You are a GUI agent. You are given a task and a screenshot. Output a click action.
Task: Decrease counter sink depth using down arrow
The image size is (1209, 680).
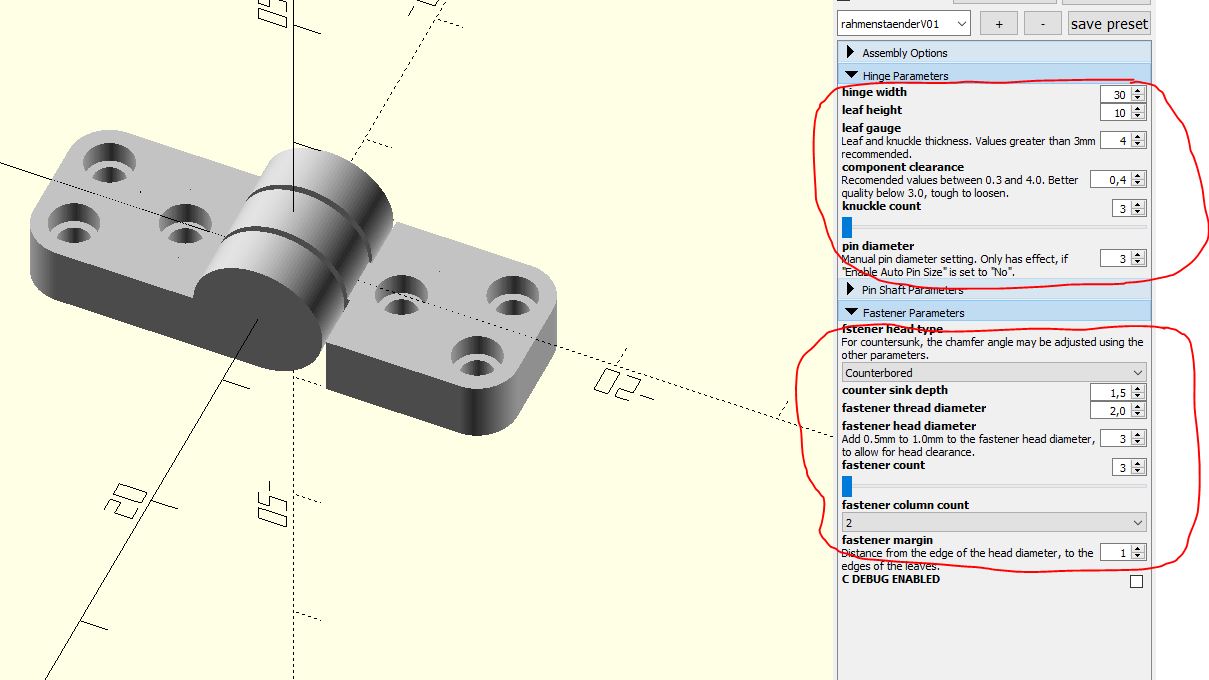click(x=1139, y=396)
